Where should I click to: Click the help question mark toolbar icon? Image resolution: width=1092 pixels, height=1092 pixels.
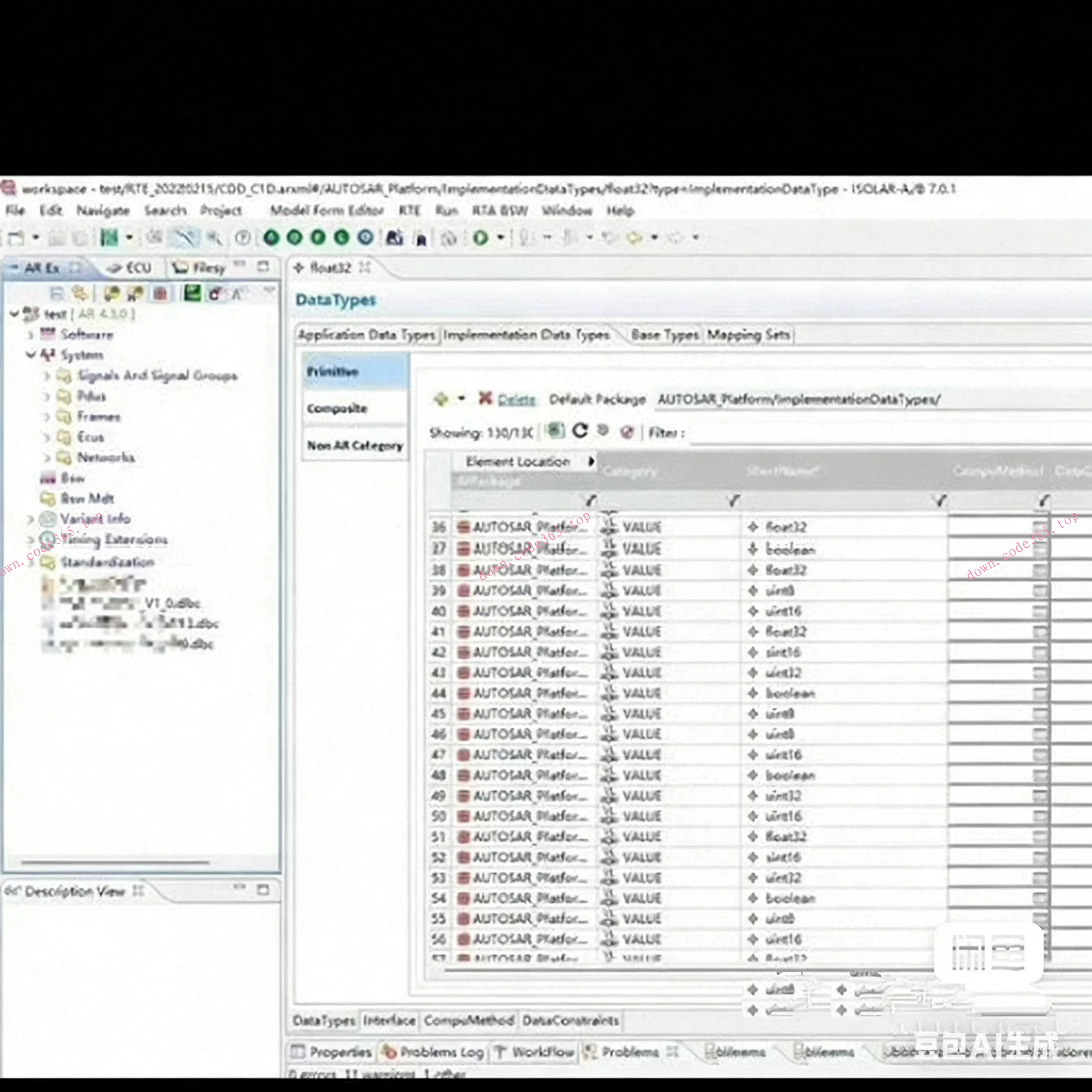243,237
